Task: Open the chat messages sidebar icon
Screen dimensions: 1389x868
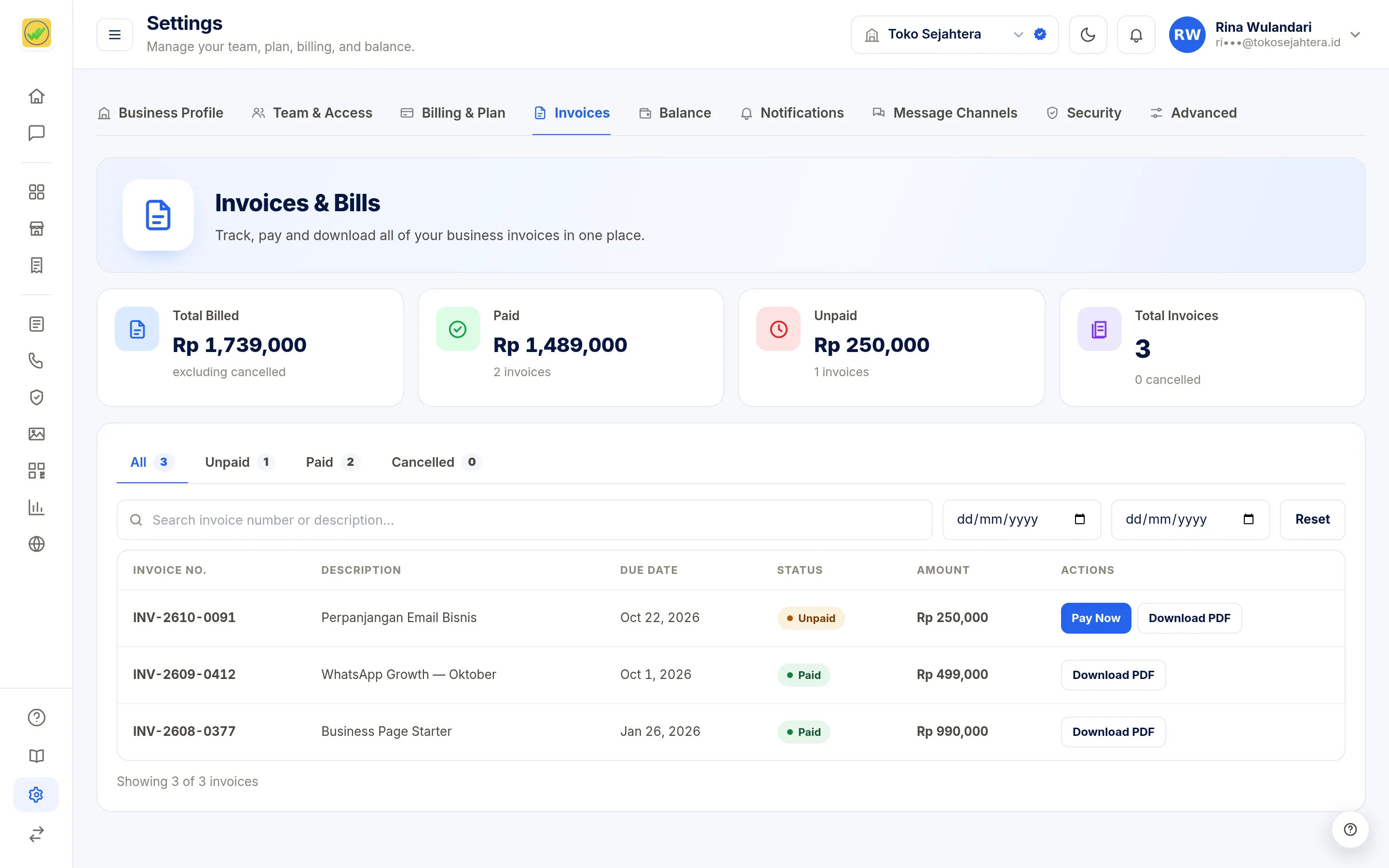Action: point(36,133)
